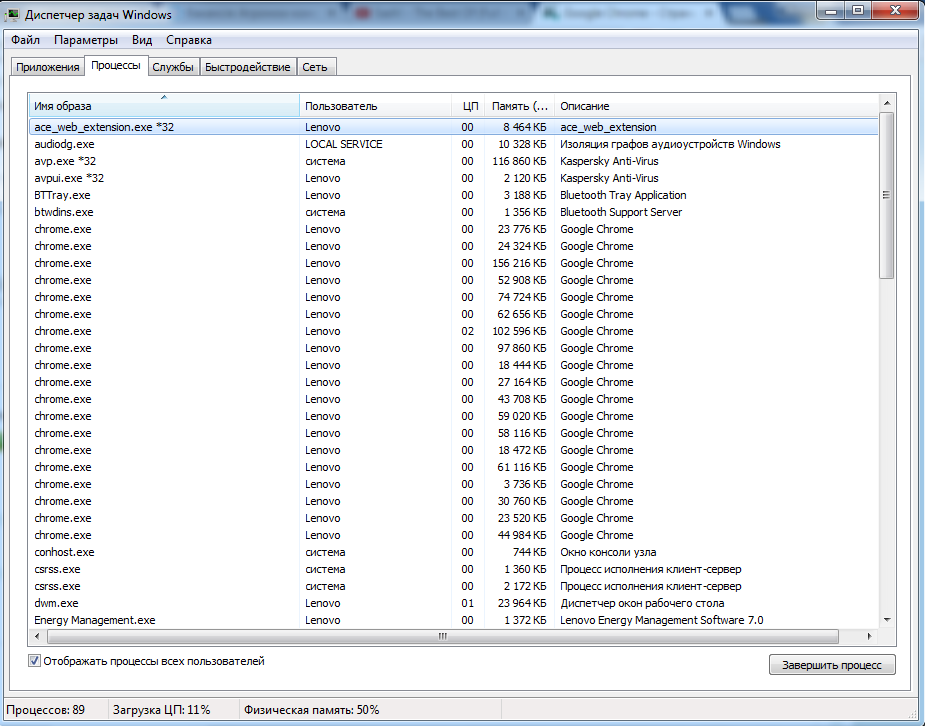
Task: Select the Процессы tab
Action: pos(116,65)
